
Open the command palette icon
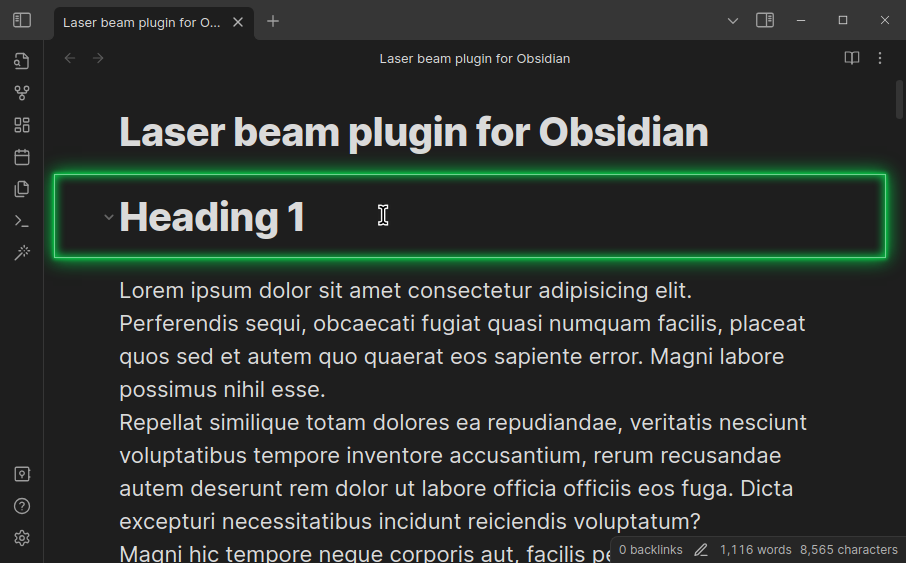pyautogui.click(x=22, y=221)
